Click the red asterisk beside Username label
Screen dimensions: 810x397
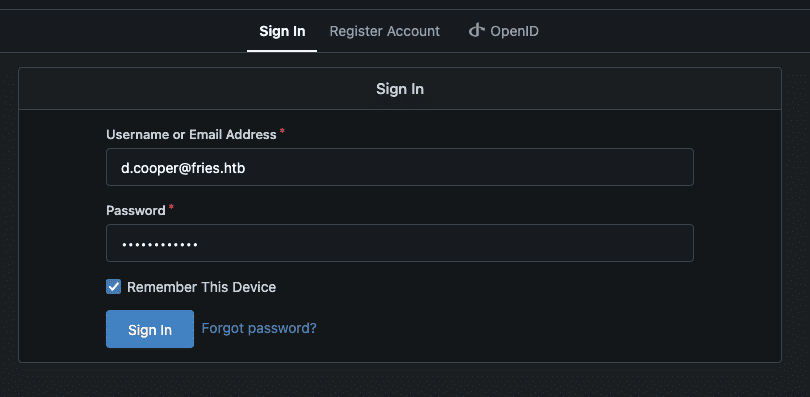(282, 132)
